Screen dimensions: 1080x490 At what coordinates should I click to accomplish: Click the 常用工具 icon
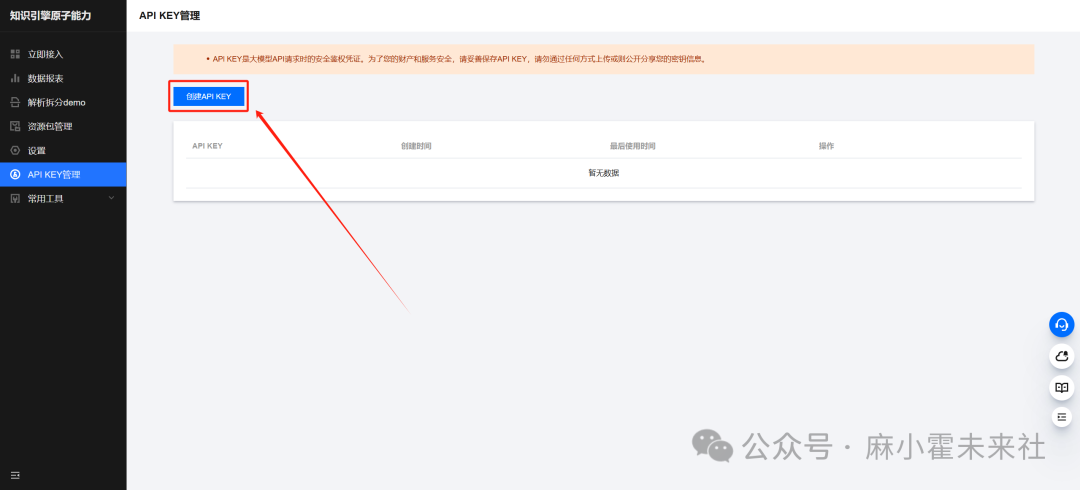coord(15,198)
